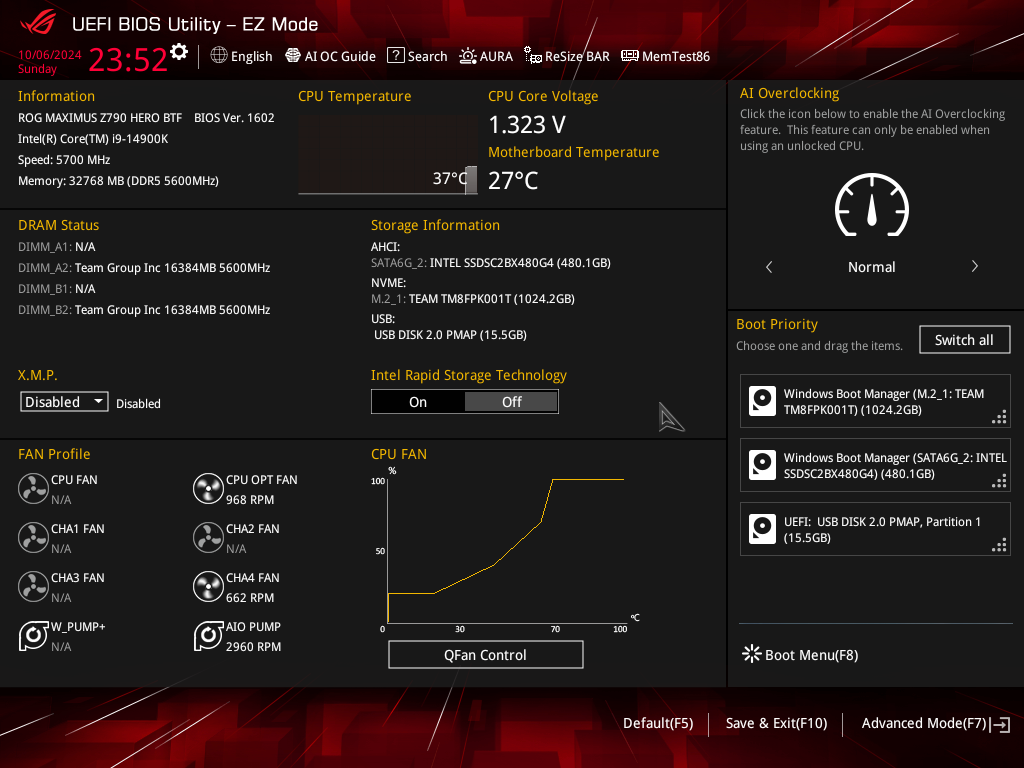
Task: Click the CPU OPT FAN fan icon
Action: pyautogui.click(x=208, y=488)
